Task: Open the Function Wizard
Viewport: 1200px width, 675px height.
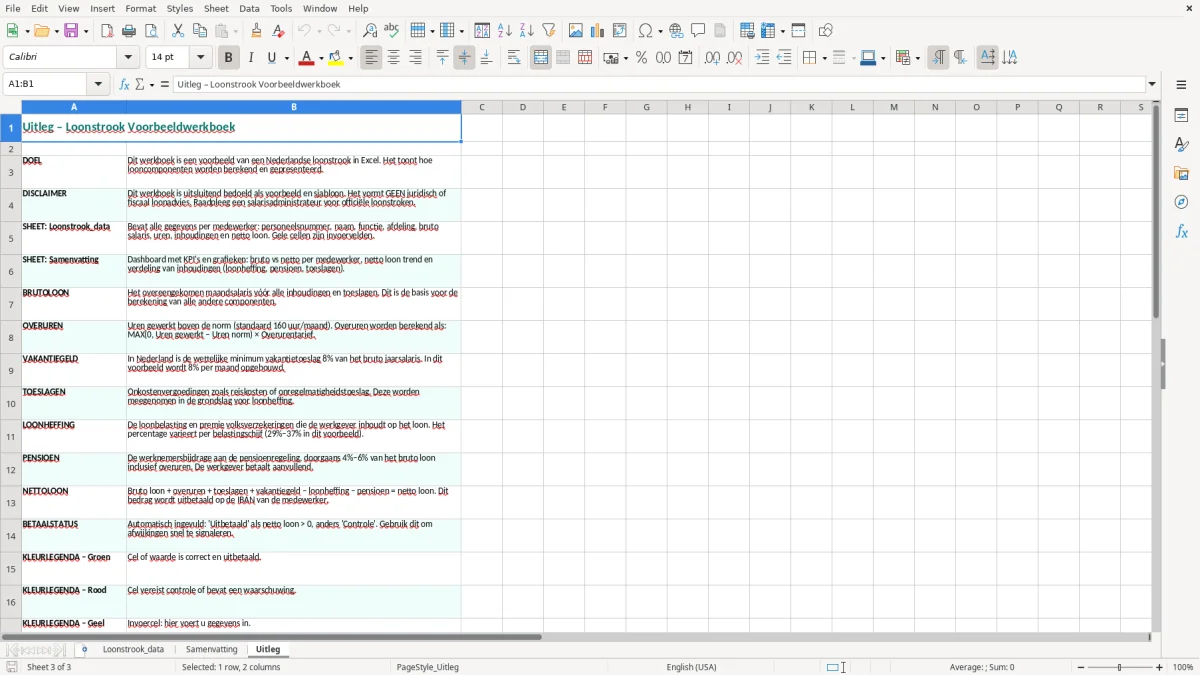Action: pyautogui.click(x=125, y=84)
